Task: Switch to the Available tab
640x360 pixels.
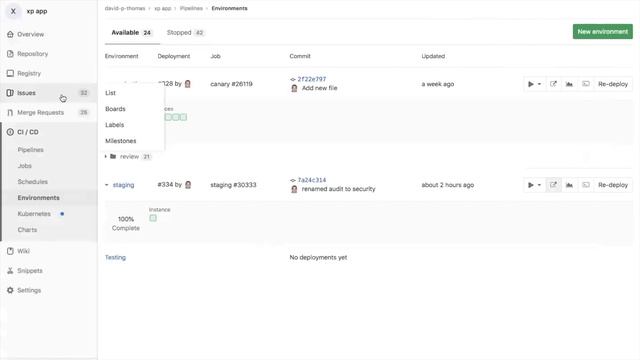Action: click(131, 33)
